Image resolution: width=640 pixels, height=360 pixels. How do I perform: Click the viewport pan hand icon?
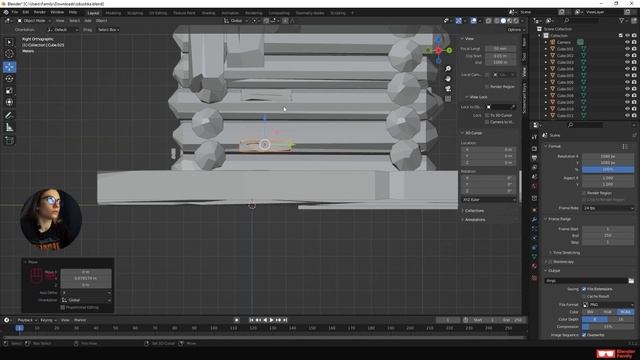(448, 79)
